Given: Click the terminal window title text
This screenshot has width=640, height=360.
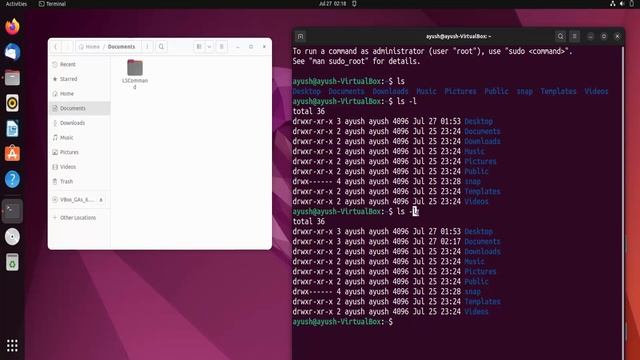Looking at the screenshot, I should pos(458,36).
